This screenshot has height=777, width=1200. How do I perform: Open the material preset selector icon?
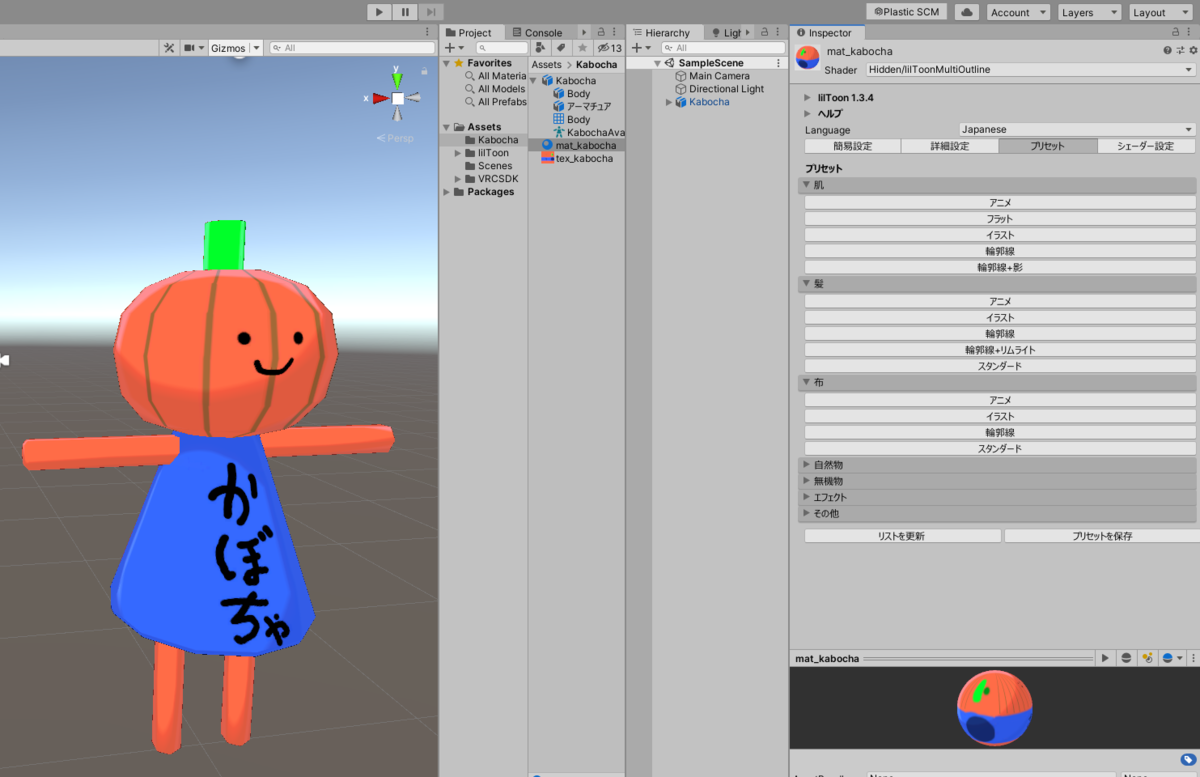point(1179,50)
